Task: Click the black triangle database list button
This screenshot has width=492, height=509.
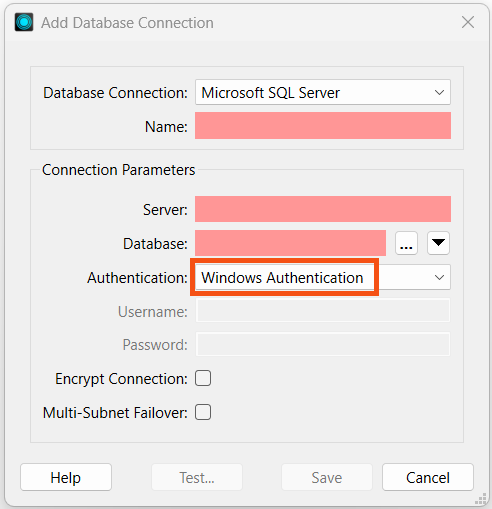Action: (x=438, y=244)
